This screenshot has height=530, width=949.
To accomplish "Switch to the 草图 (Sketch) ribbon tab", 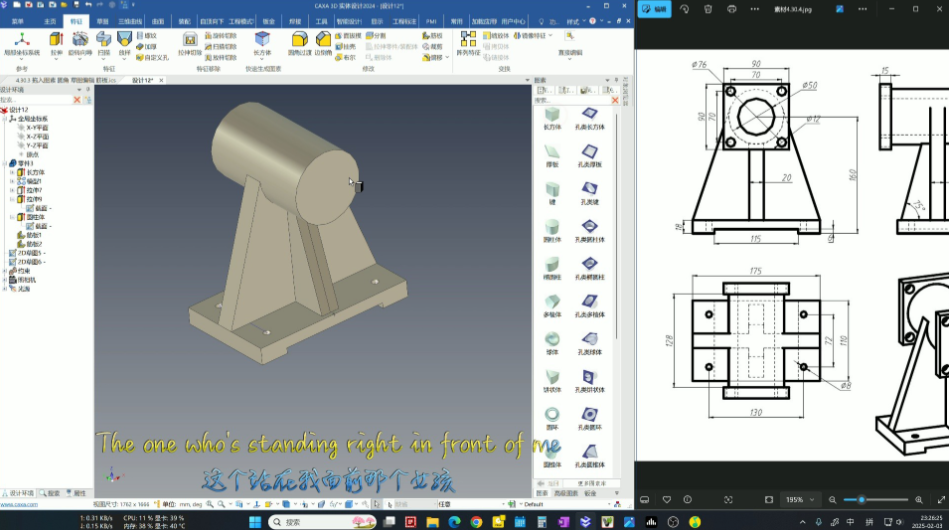I will click(x=102, y=21).
